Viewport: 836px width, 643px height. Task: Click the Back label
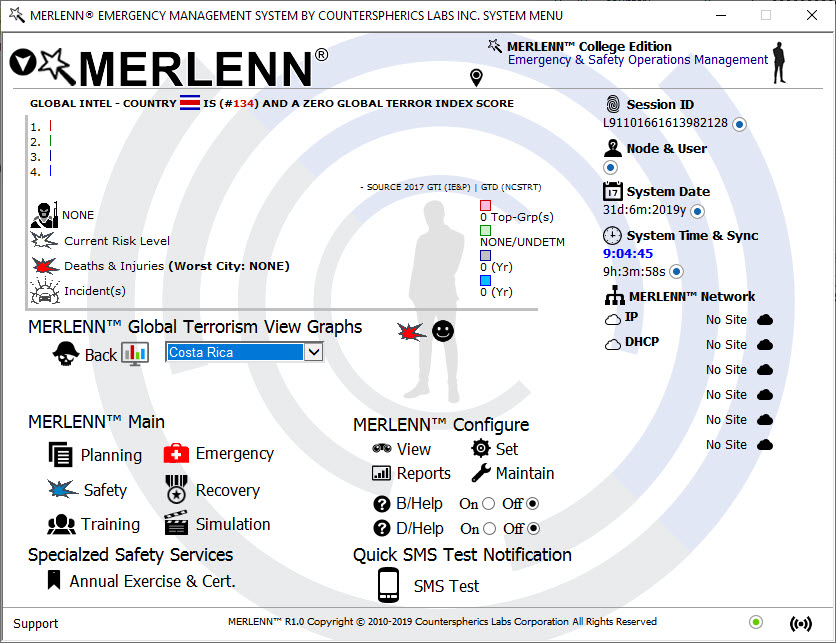pyautogui.click(x=101, y=355)
